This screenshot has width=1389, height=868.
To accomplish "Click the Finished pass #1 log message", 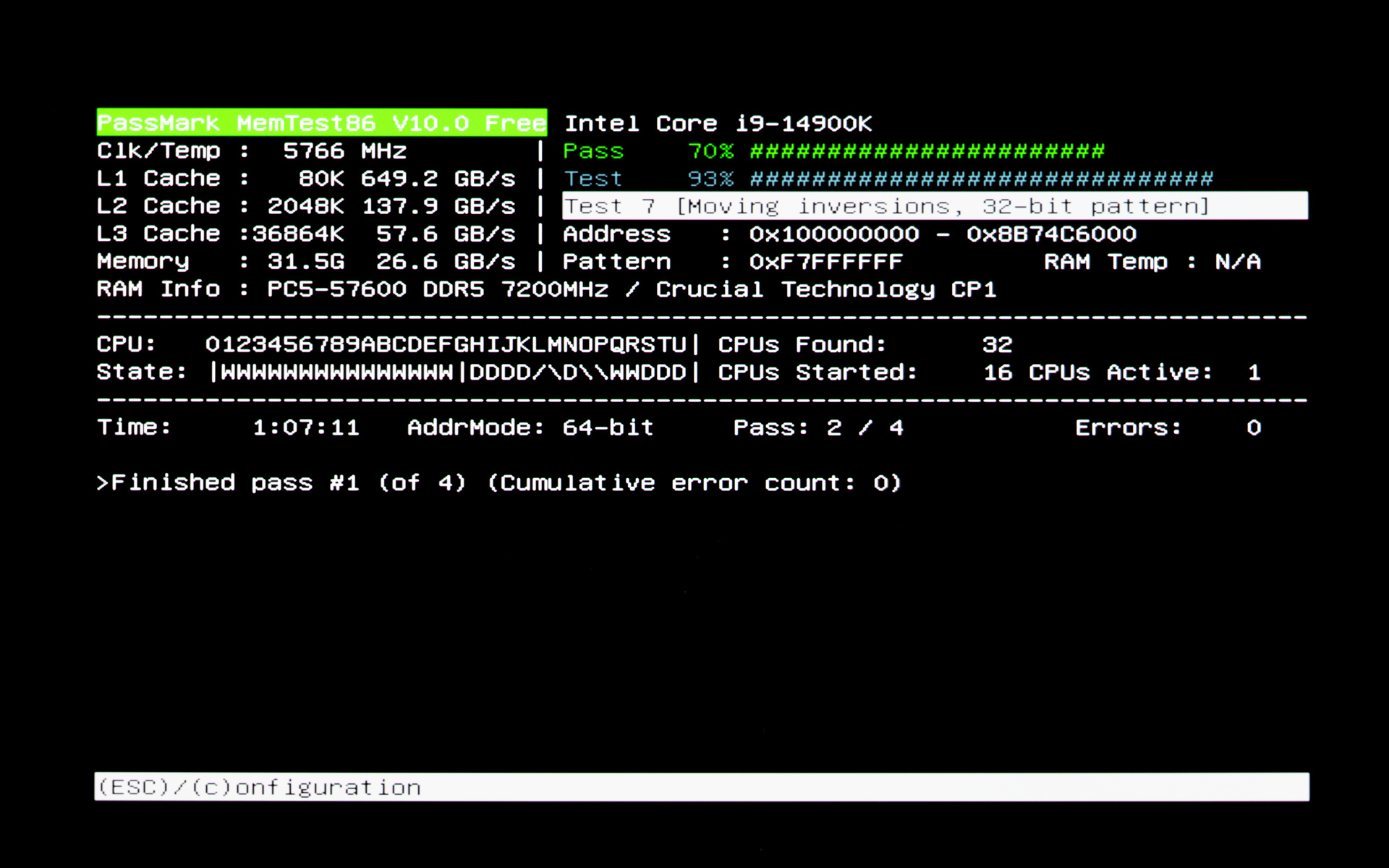I will pos(499,483).
